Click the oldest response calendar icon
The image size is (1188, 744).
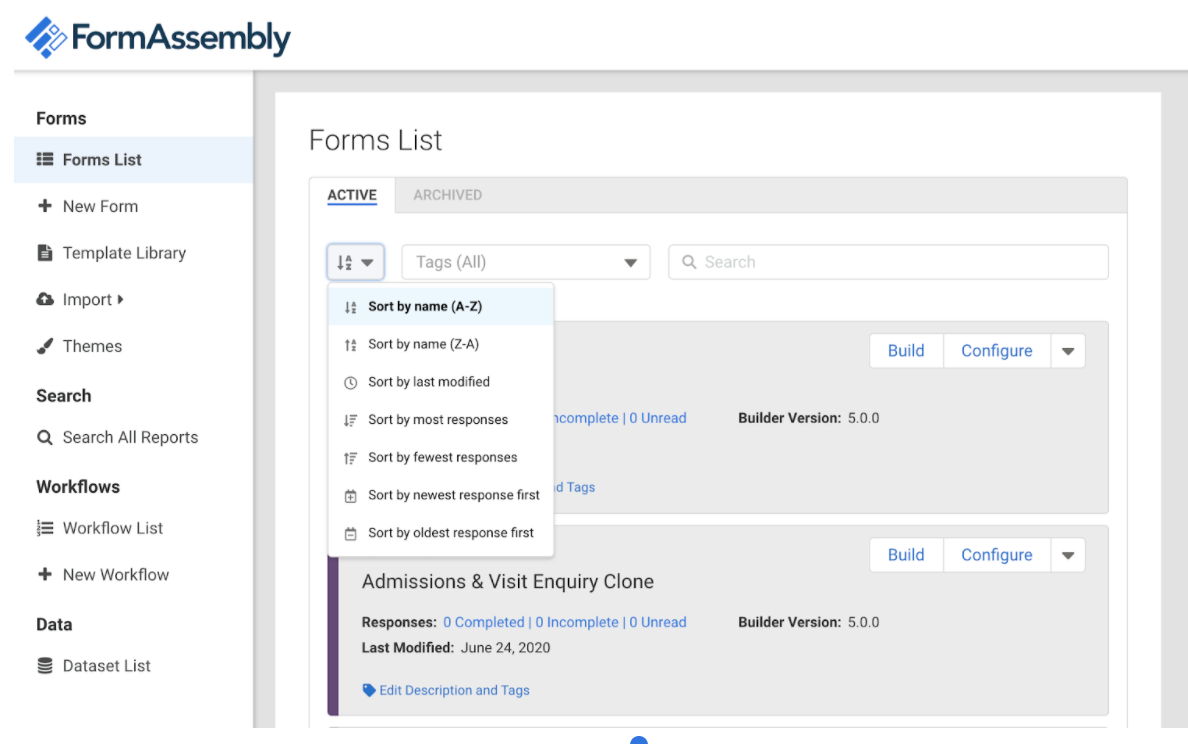[x=350, y=533]
